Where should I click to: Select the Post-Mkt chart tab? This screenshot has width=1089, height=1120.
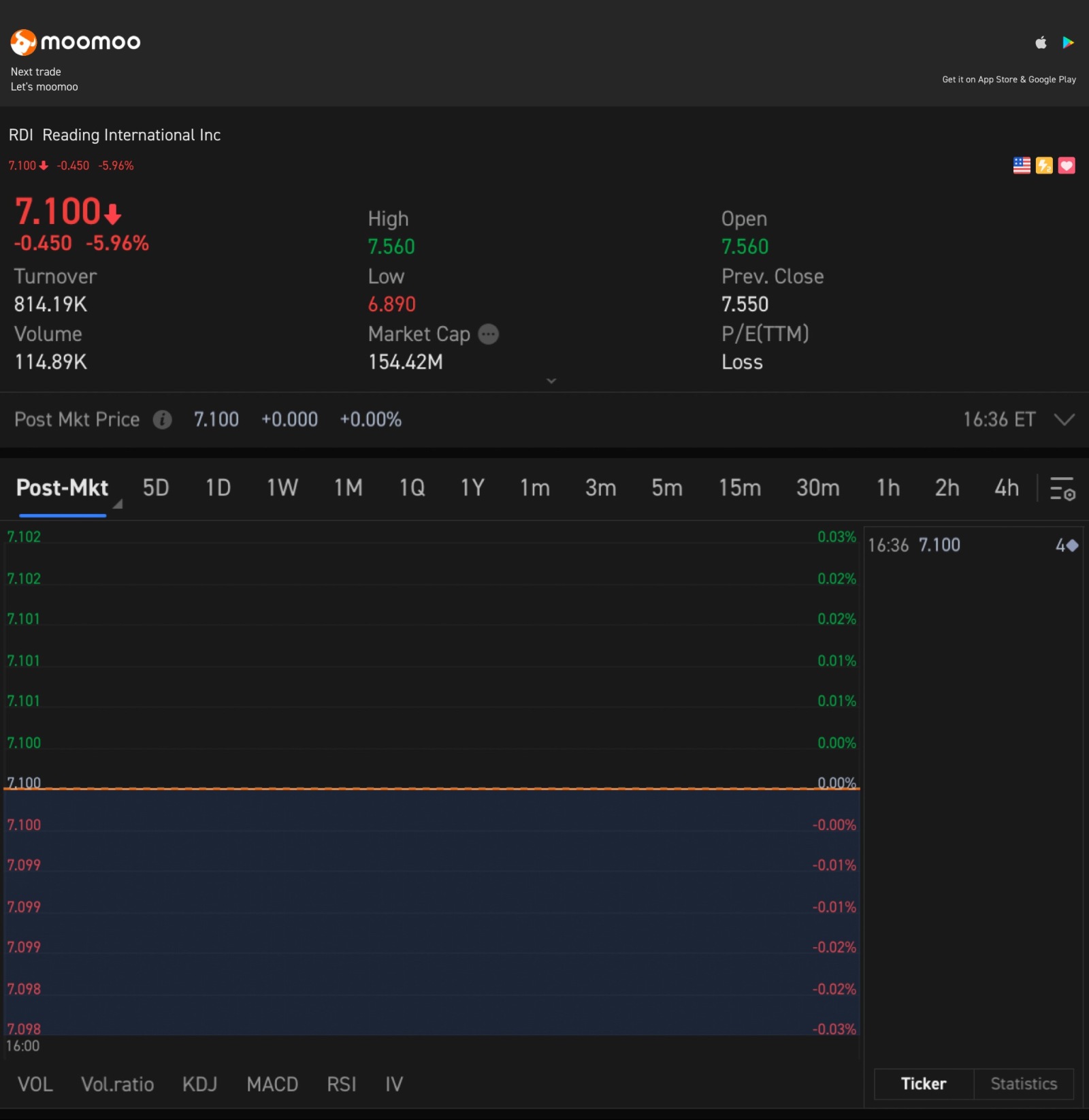point(62,488)
